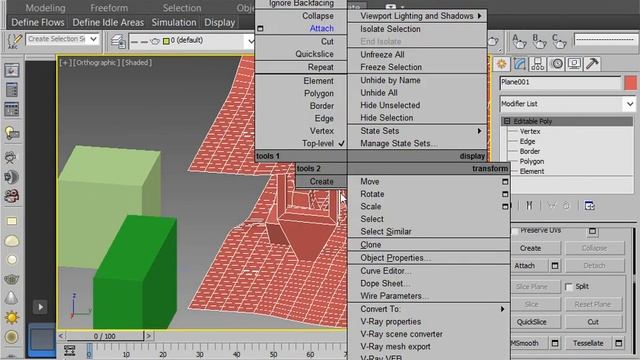640x360 pixels.
Task: Click the named selection sets edit icon
Action: [x=14, y=41]
